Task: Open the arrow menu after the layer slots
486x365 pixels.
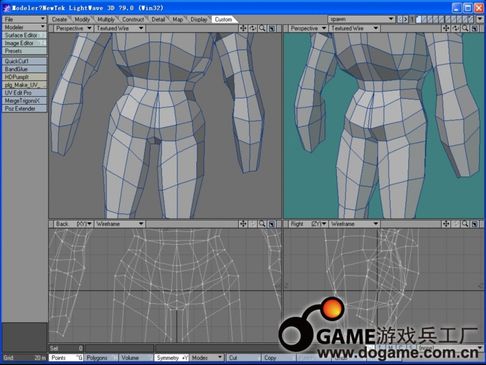Action: pyautogui.click(x=480, y=19)
